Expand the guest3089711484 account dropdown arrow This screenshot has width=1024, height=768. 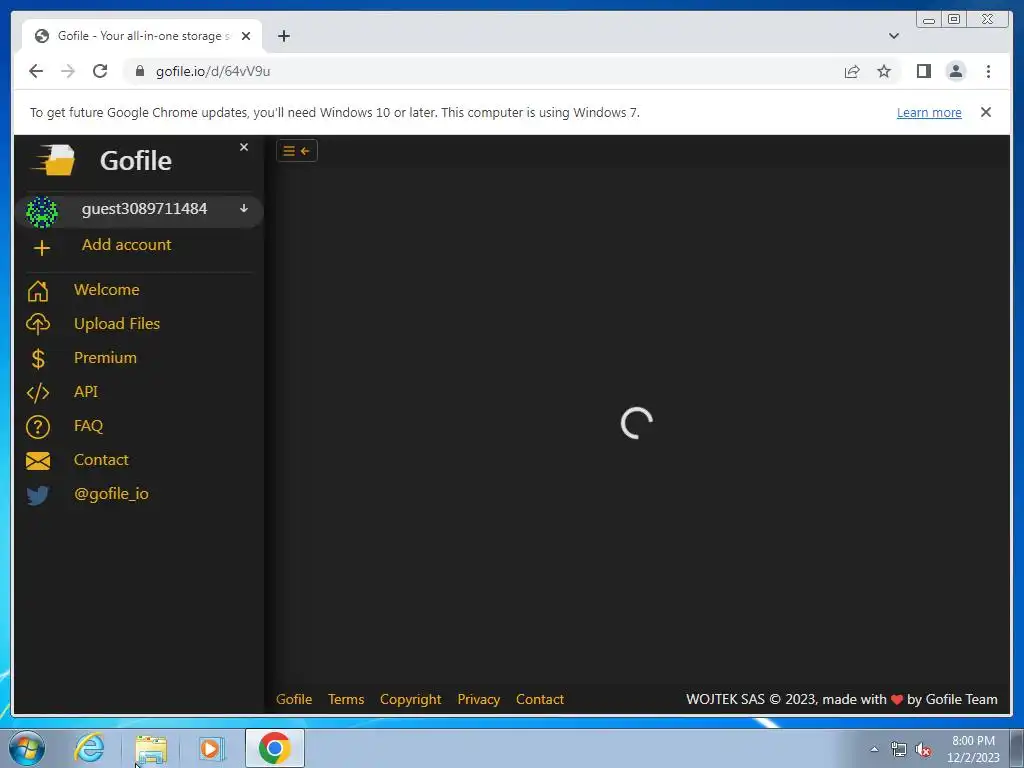tap(244, 208)
